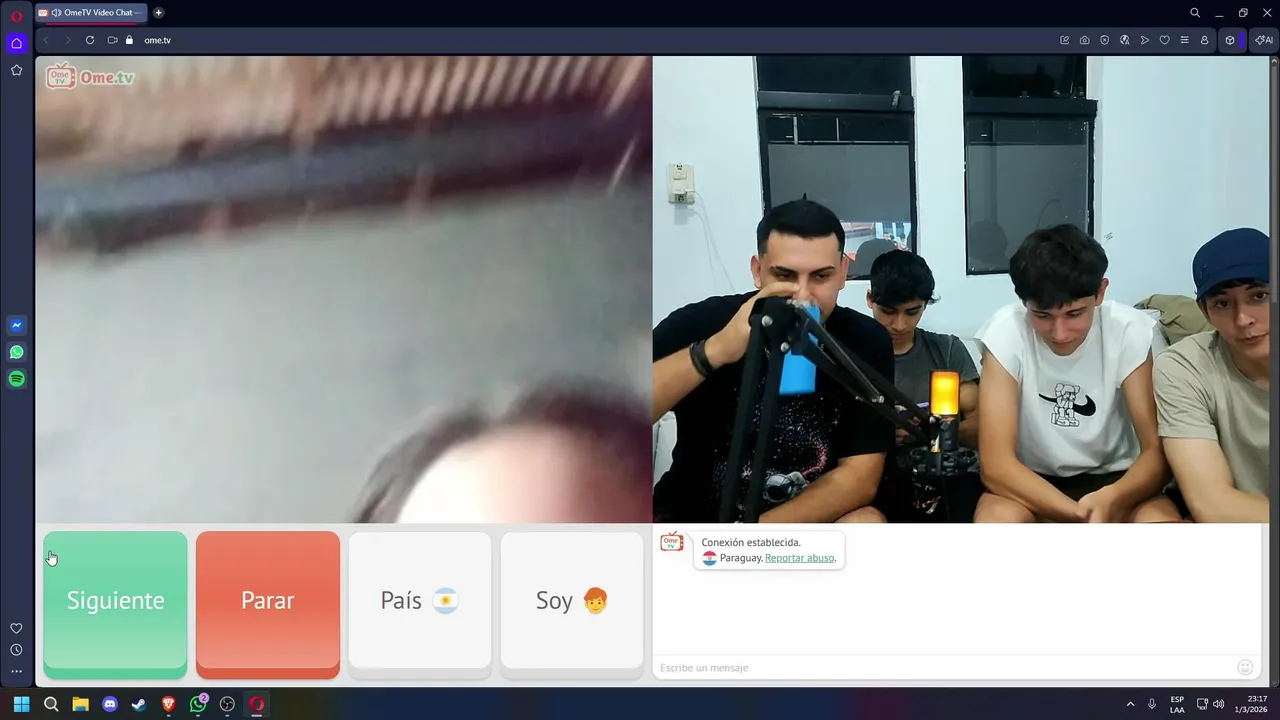The width and height of the screenshot is (1280, 720).
Task: Open the ad blocker shield icon
Action: 1105,40
